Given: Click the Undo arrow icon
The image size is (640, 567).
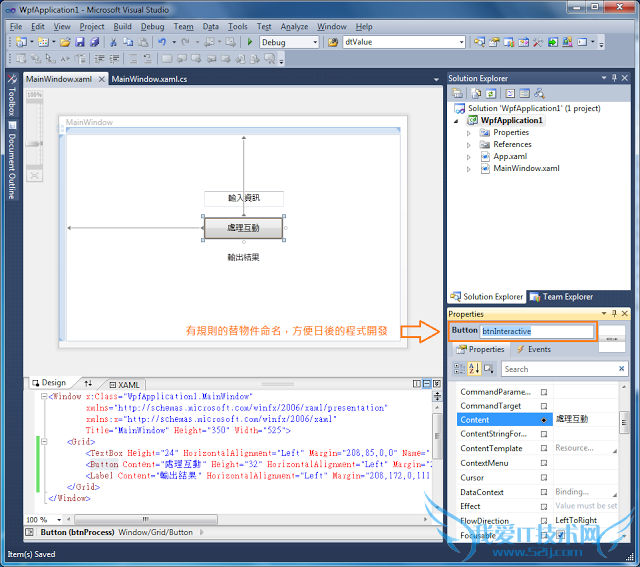Looking at the screenshot, I should point(160,42).
